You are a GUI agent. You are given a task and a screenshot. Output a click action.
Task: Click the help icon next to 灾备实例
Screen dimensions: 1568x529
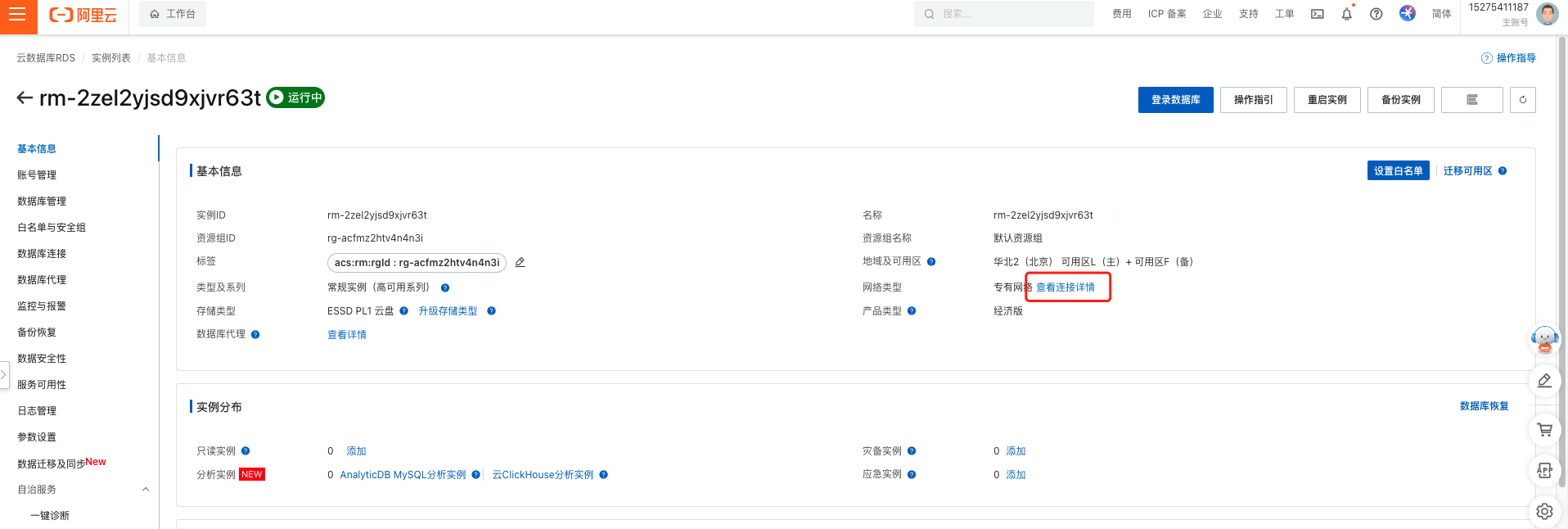[x=912, y=451]
